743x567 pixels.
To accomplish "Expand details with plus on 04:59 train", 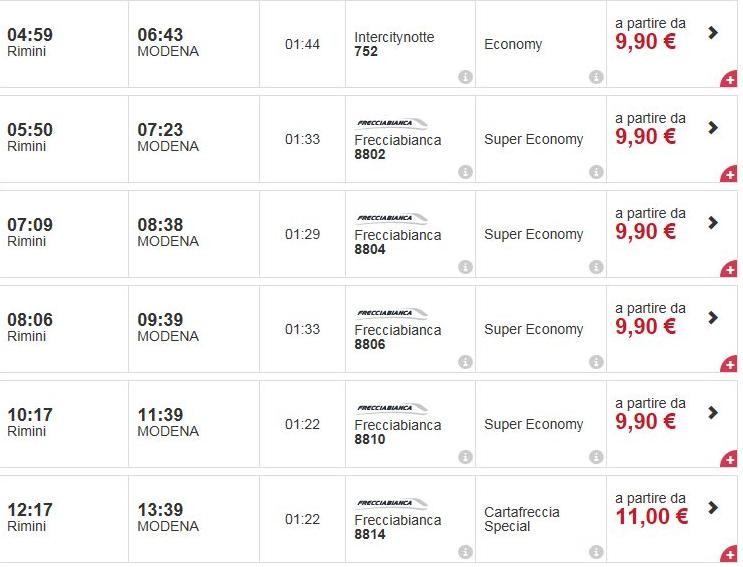I will (730, 79).
